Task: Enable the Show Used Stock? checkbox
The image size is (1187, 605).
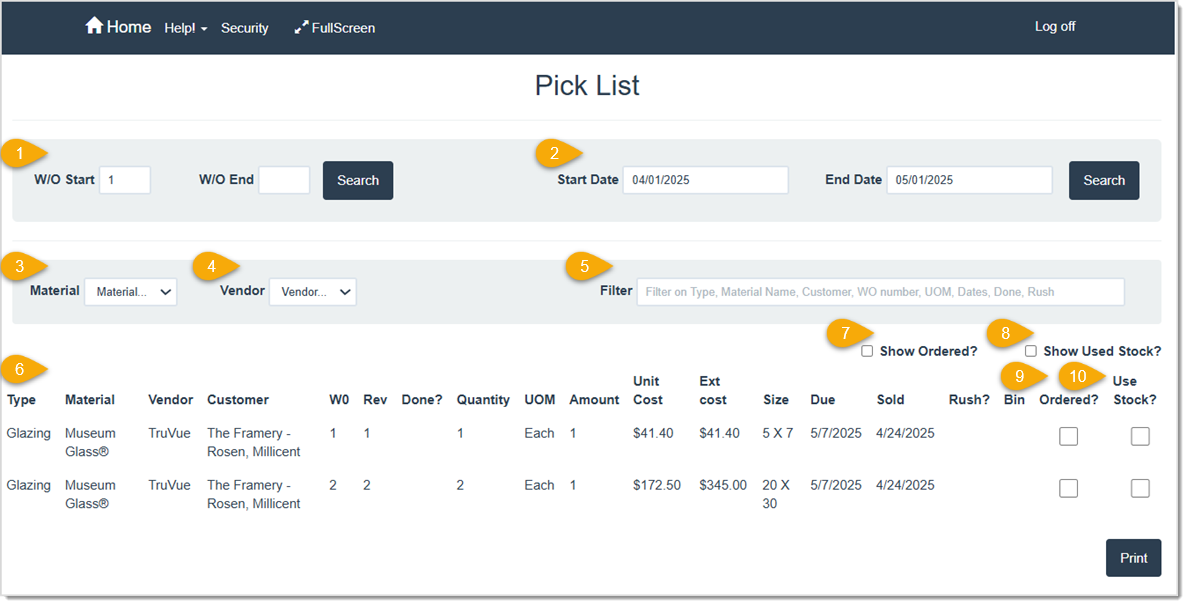Action: click(x=1030, y=350)
